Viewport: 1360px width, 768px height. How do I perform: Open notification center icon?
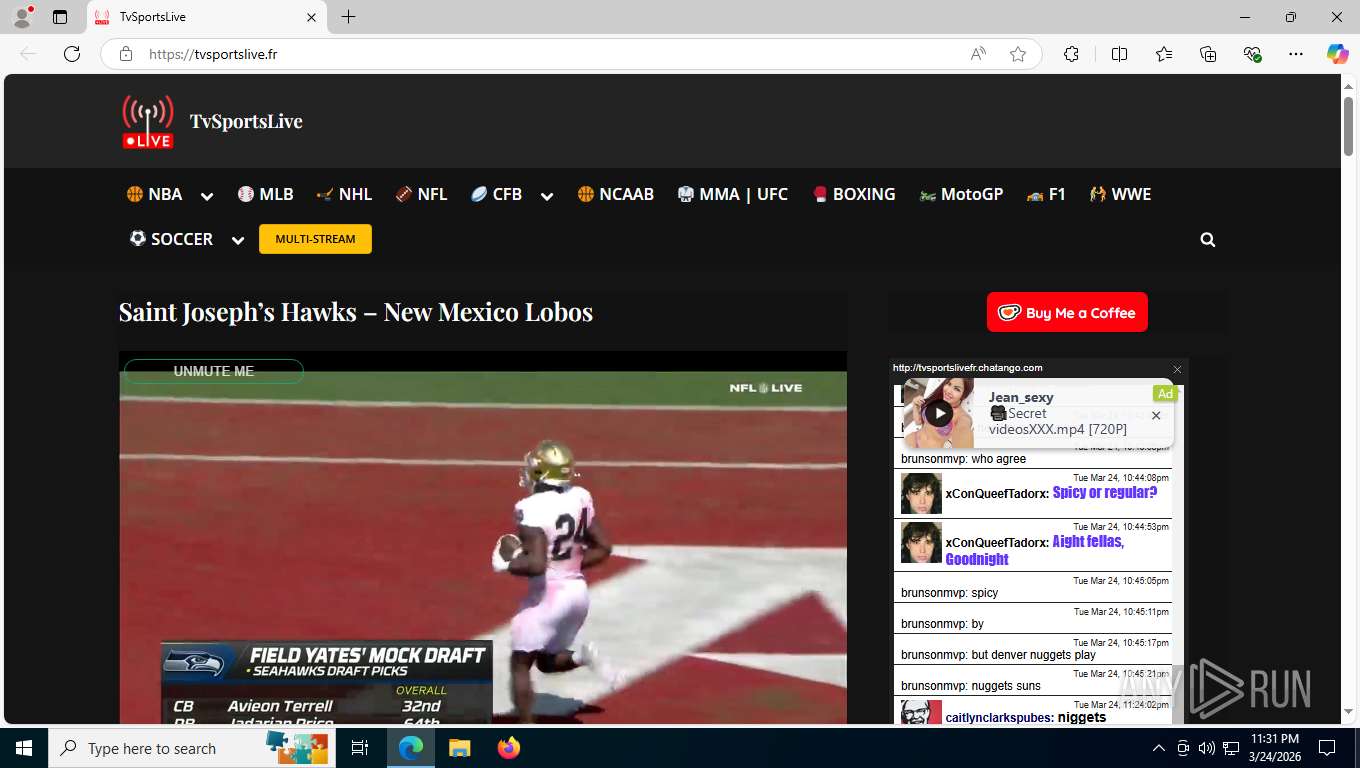click(1327, 748)
